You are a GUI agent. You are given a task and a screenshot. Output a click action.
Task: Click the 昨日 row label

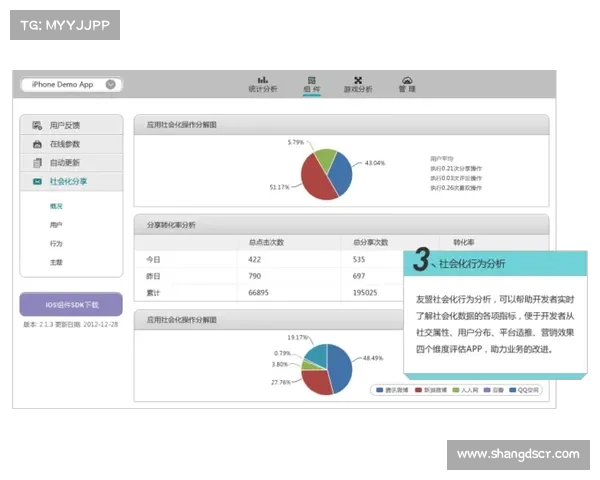153,276
